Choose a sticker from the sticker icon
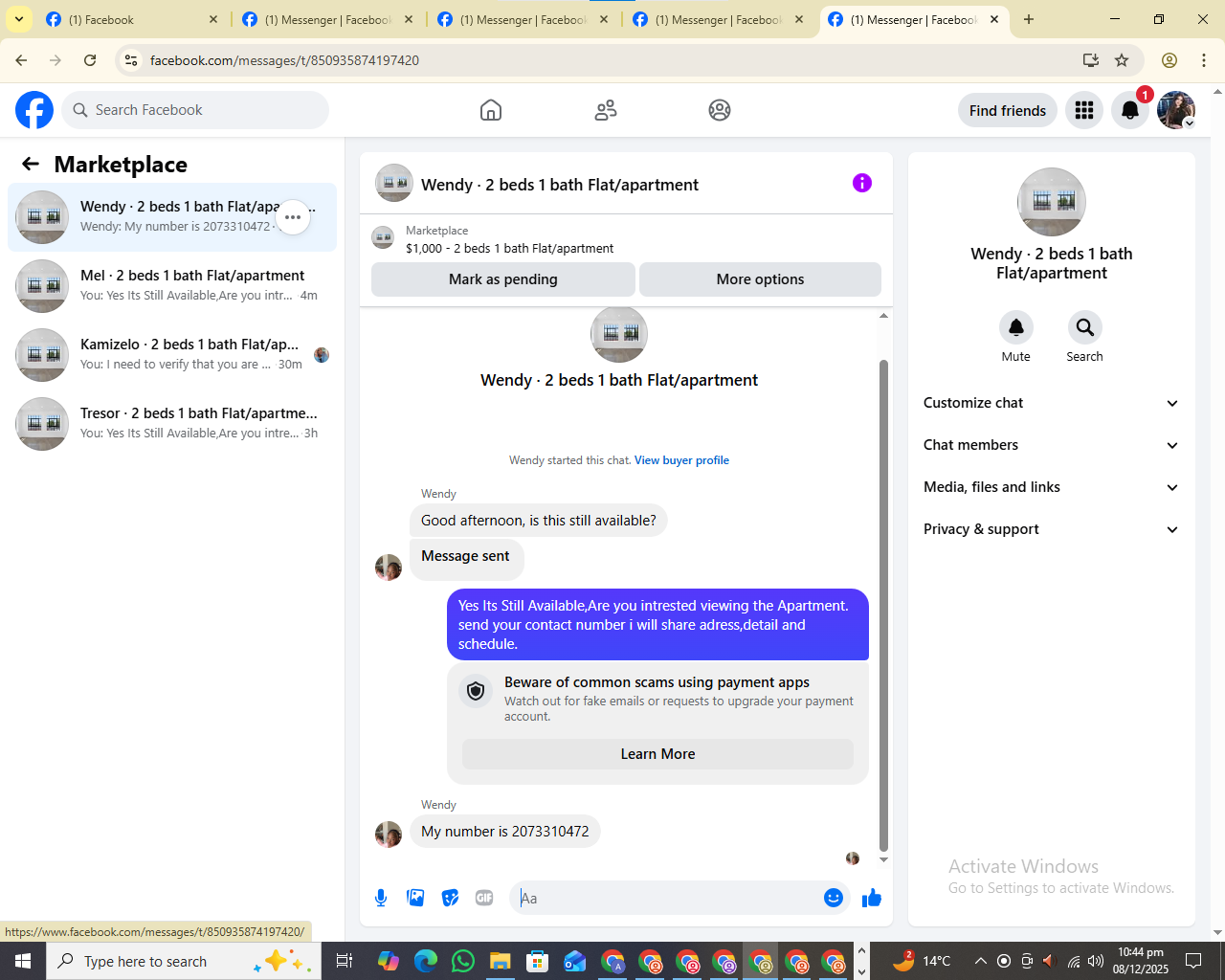1225x980 pixels. point(450,898)
